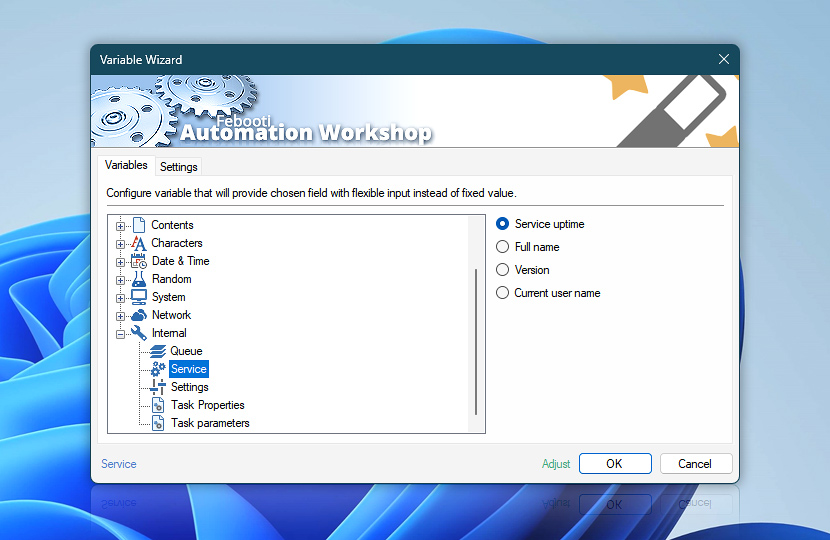This screenshot has height=540, width=830.
Task: Select the Network category label
Action: click(x=172, y=315)
